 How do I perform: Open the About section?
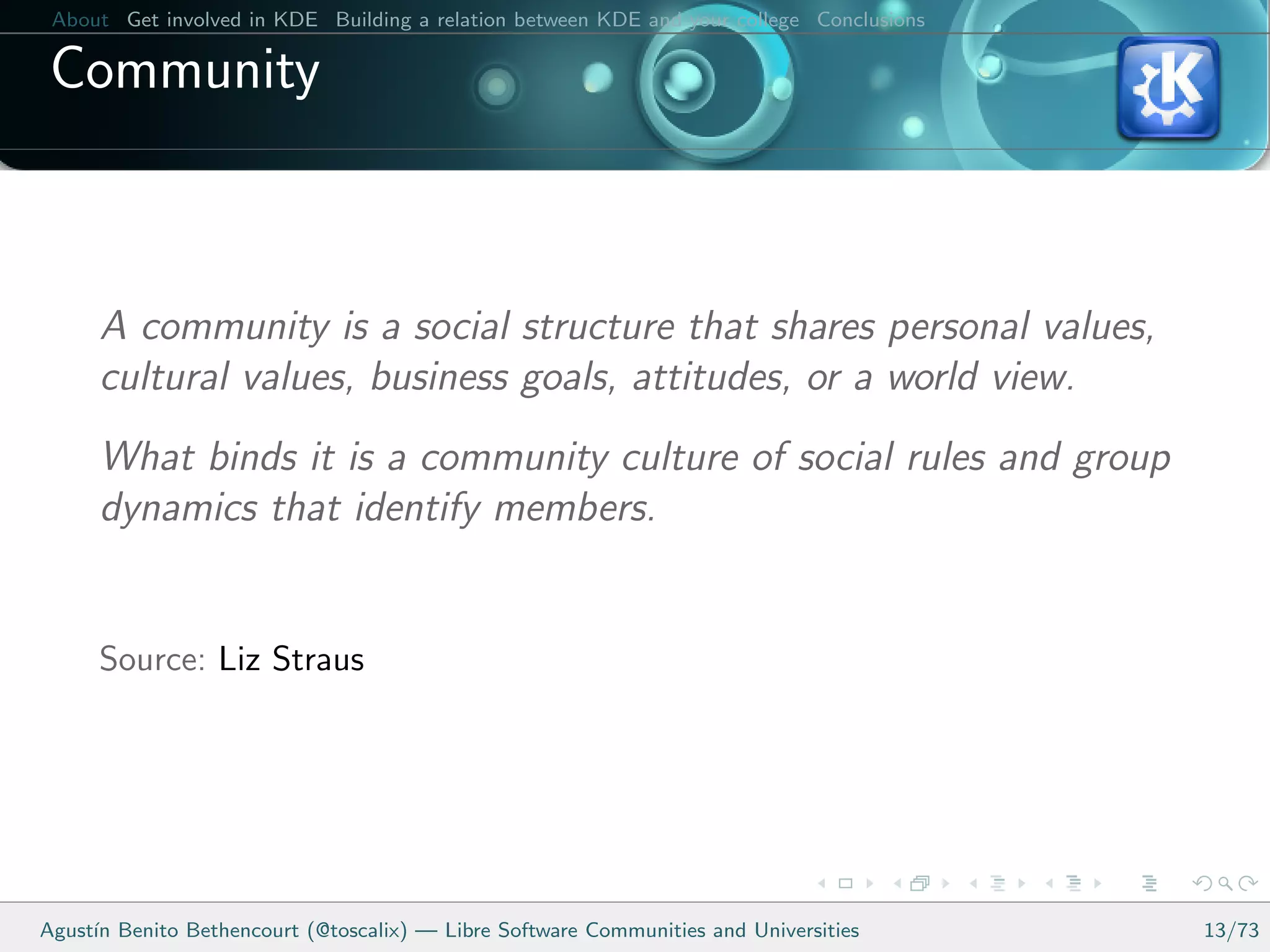[80, 19]
